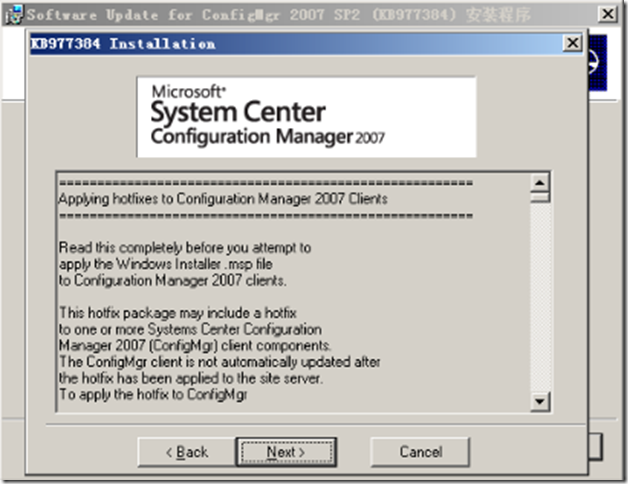
Task: Click the text 'Applying hotfixes to Configuration Manager 2007 Clients'
Action: [x=223, y=199]
